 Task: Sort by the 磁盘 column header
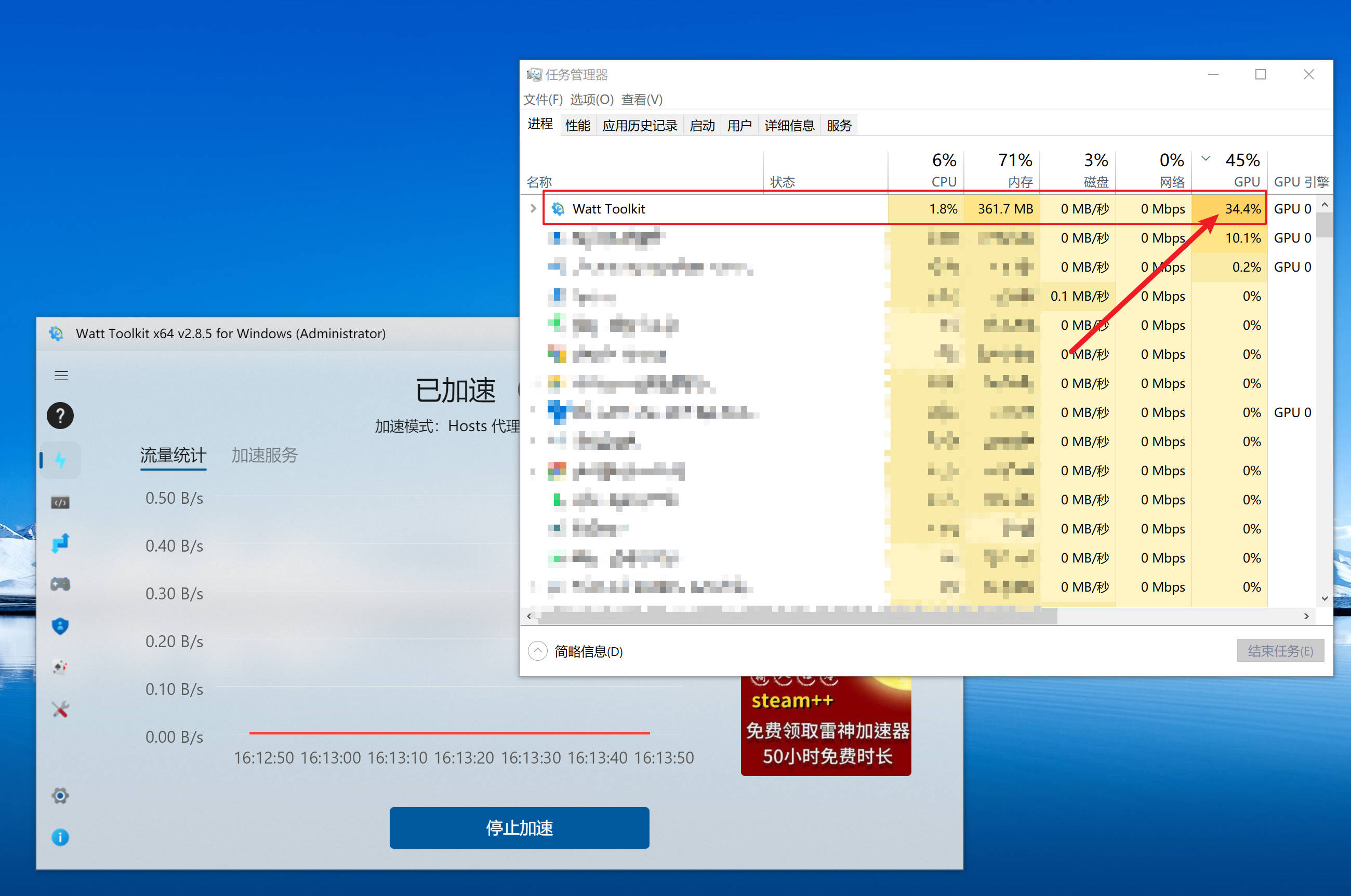1078,170
